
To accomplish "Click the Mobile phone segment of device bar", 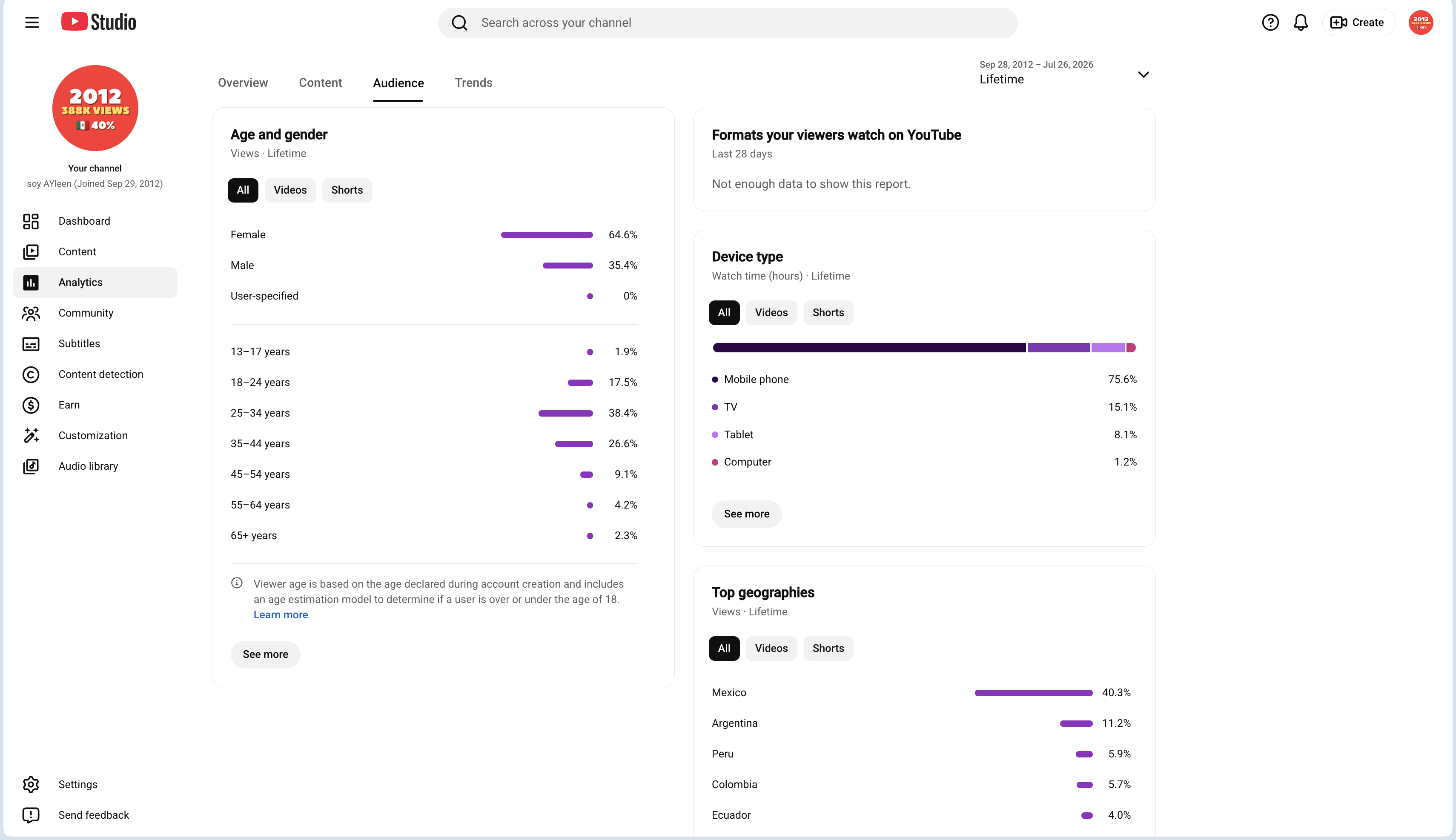I will pyautogui.click(x=869, y=348).
